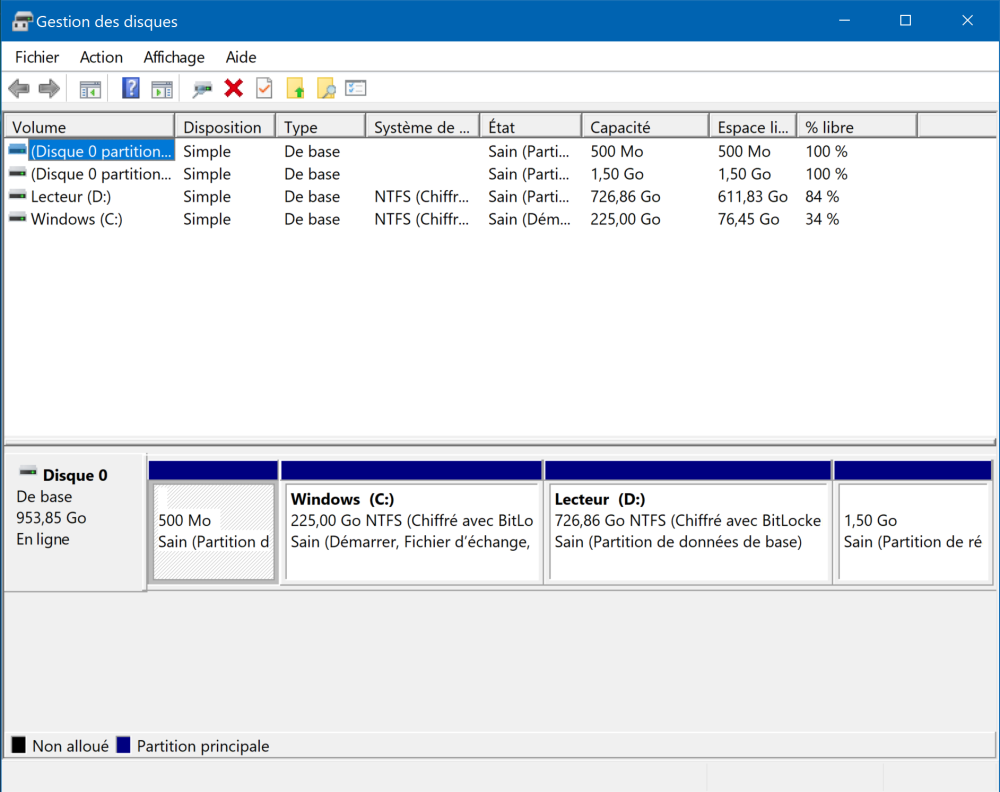Click the navy Partition principale legend swatch
The image size is (1000, 792).
pos(124,745)
